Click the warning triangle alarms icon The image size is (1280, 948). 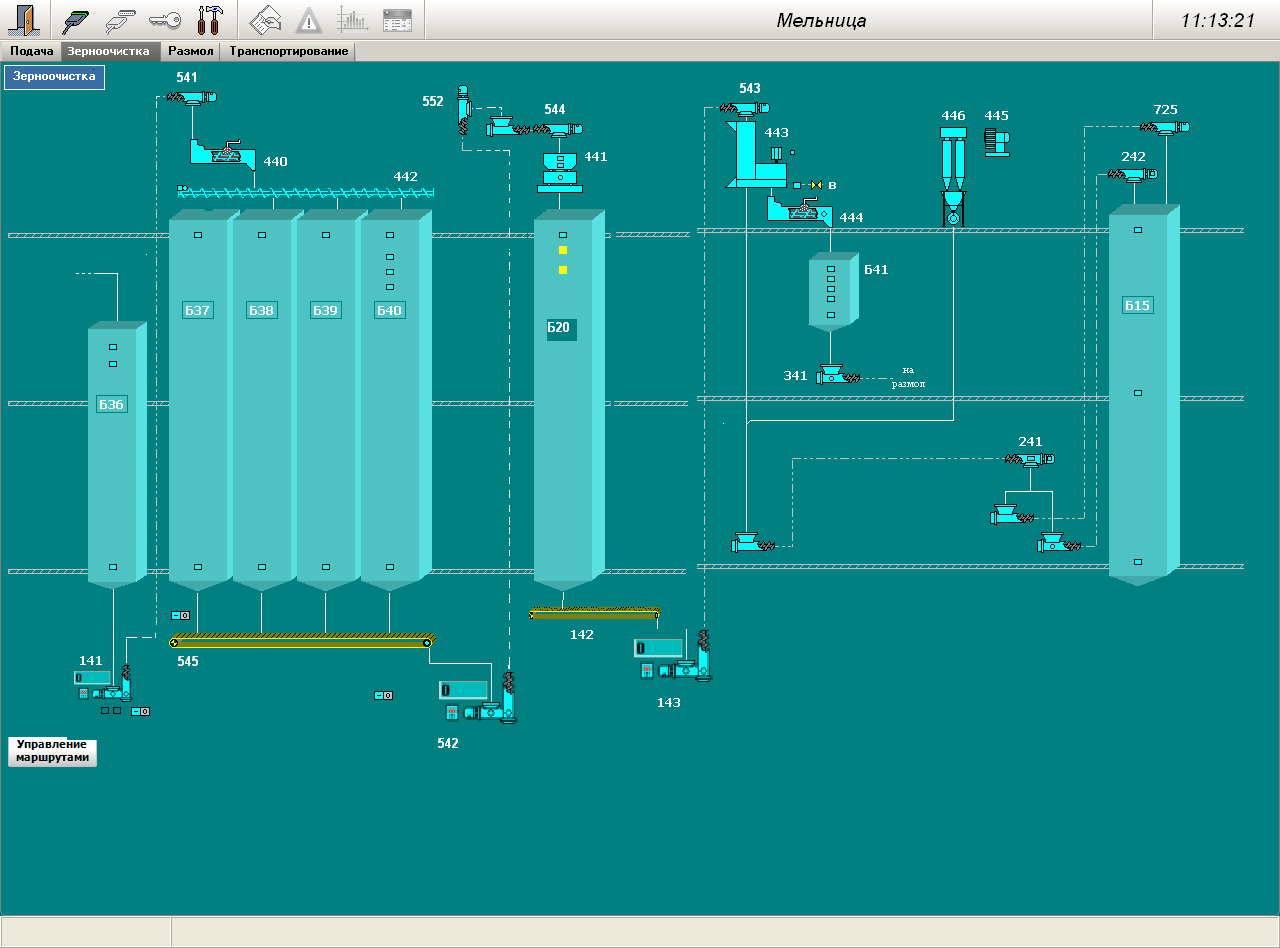[x=309, y=19]
